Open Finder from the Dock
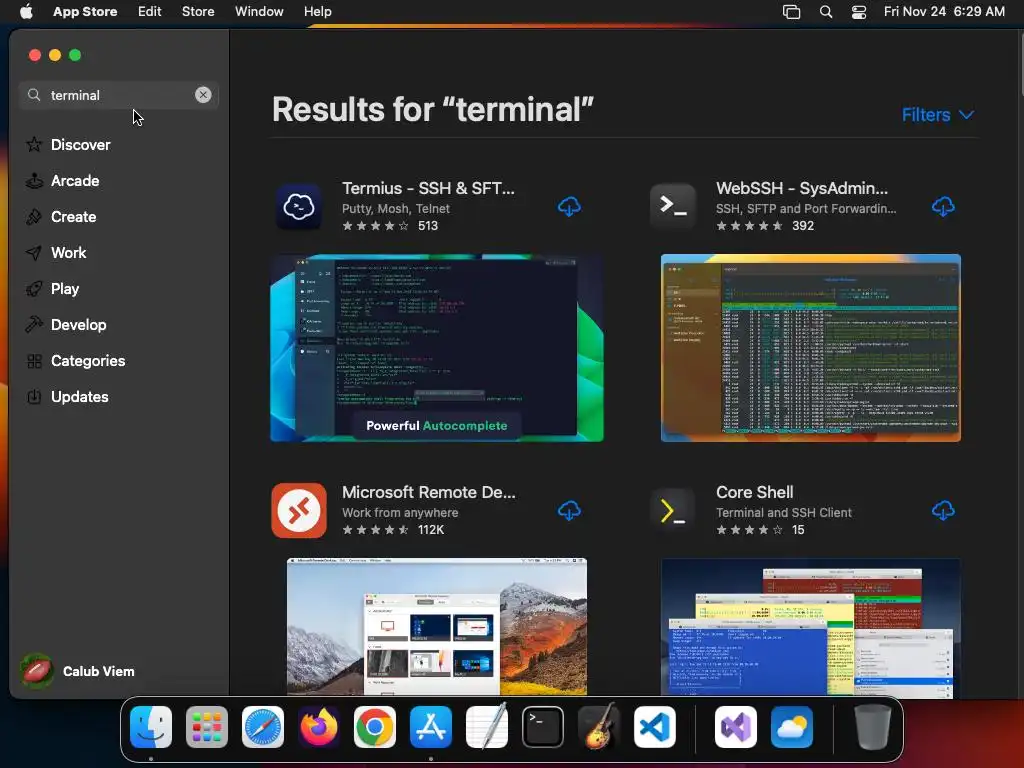Screen dimensions: 1024x768 tap(151, 727)
